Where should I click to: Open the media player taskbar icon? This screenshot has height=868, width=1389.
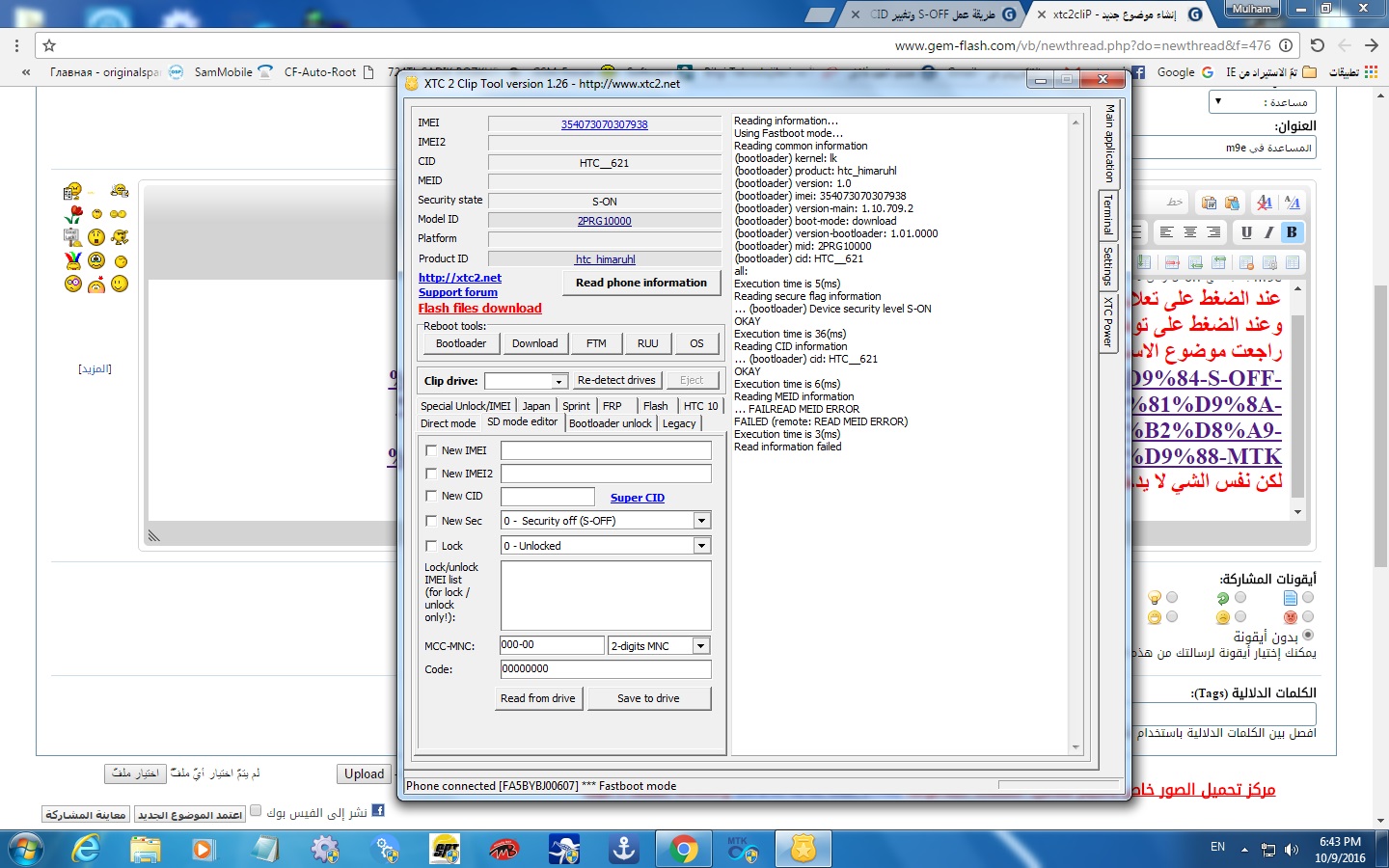[204, 849]
